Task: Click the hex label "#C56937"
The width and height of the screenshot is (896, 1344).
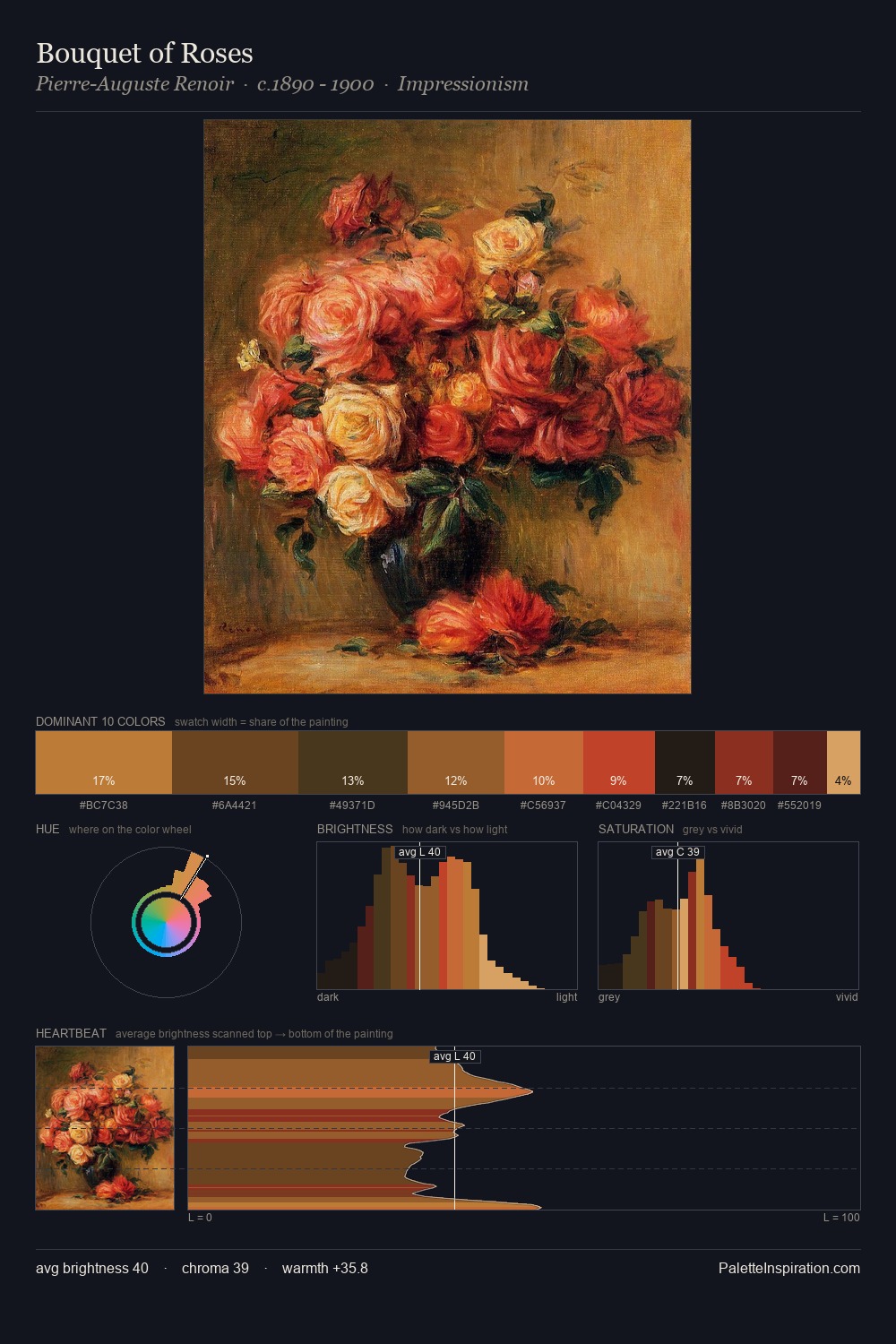Action: click(543, 805)
